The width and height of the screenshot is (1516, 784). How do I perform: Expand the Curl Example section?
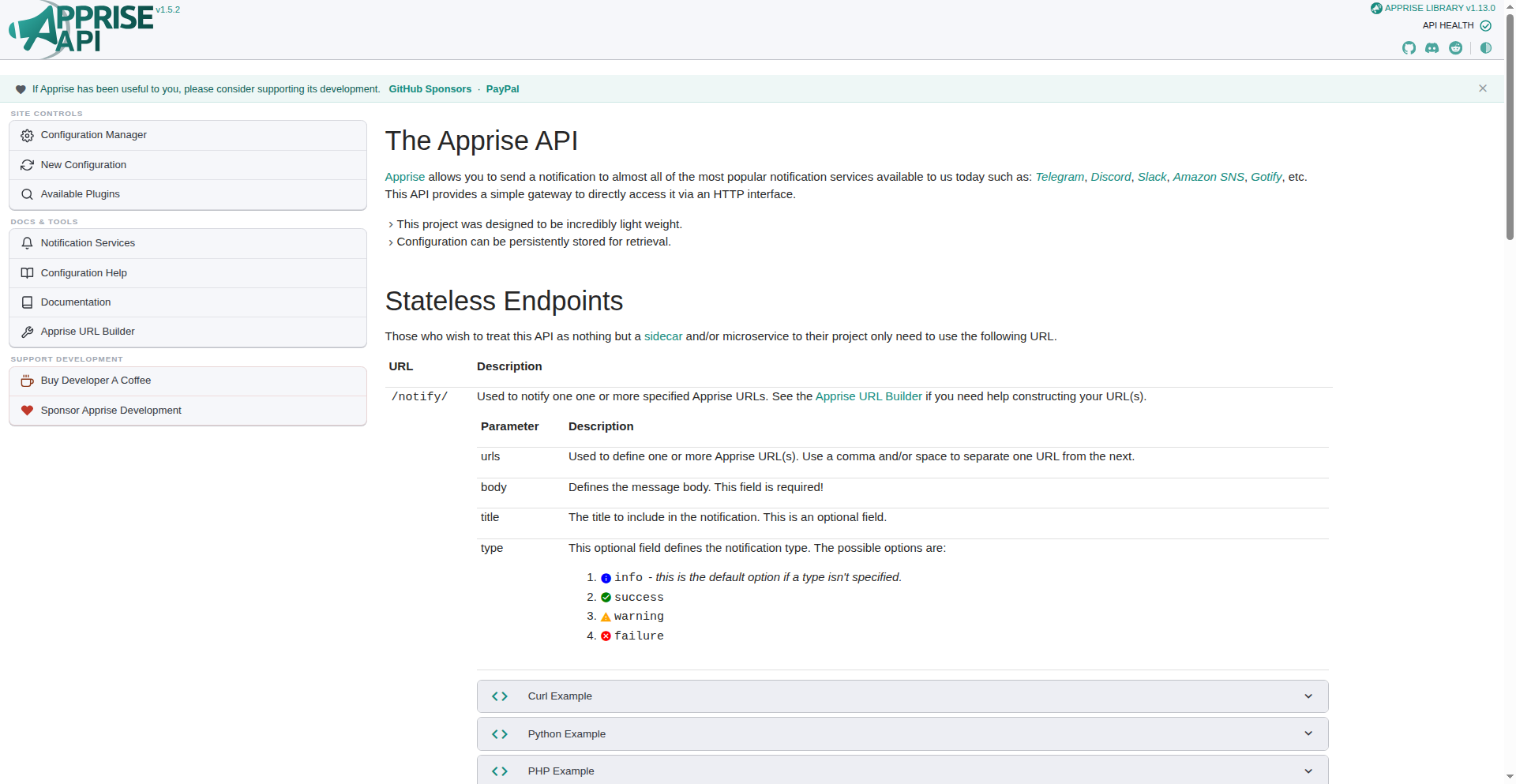click(x=902, y=696)
